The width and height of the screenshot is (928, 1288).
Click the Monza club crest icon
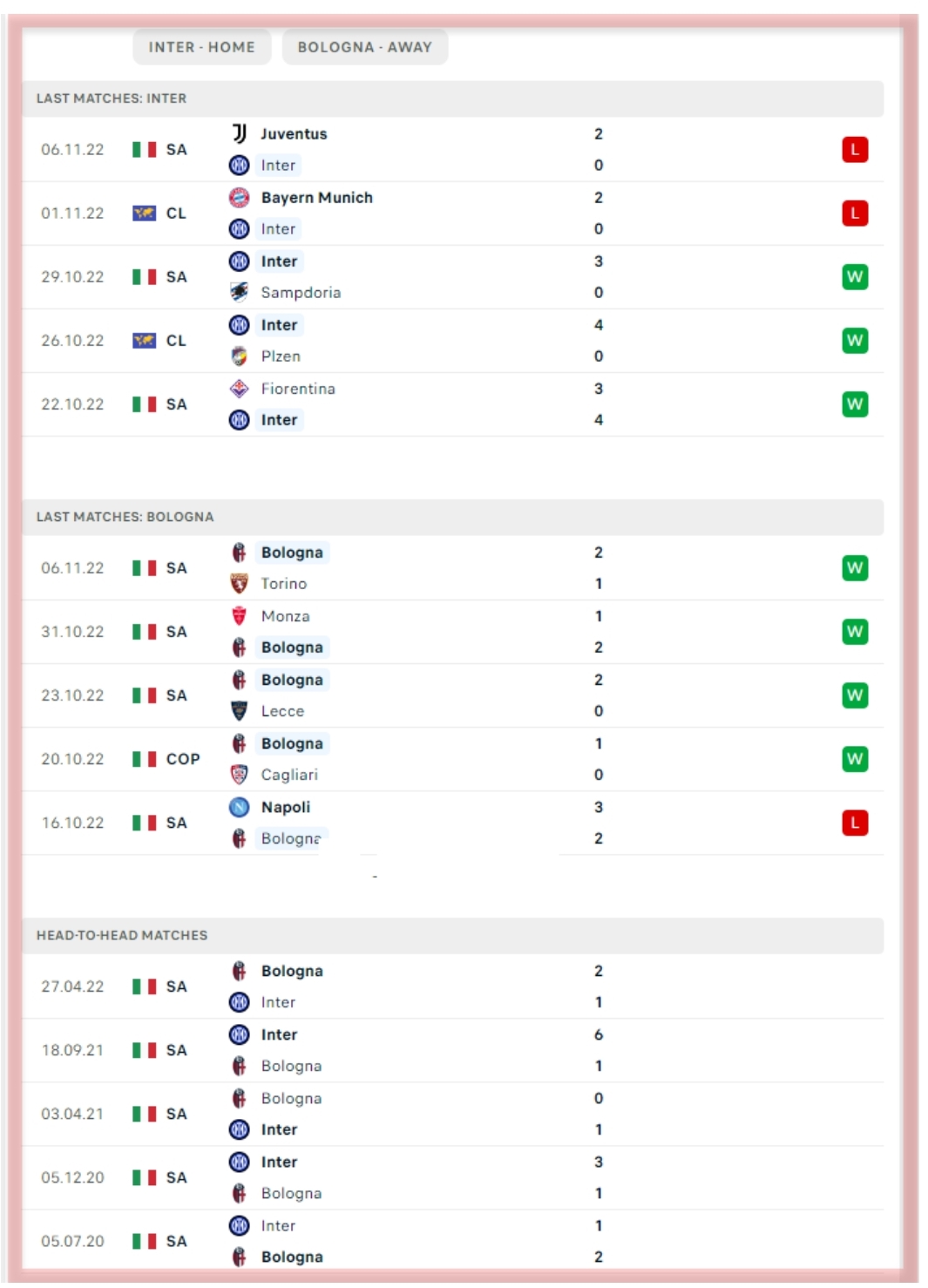coord(239,616)
